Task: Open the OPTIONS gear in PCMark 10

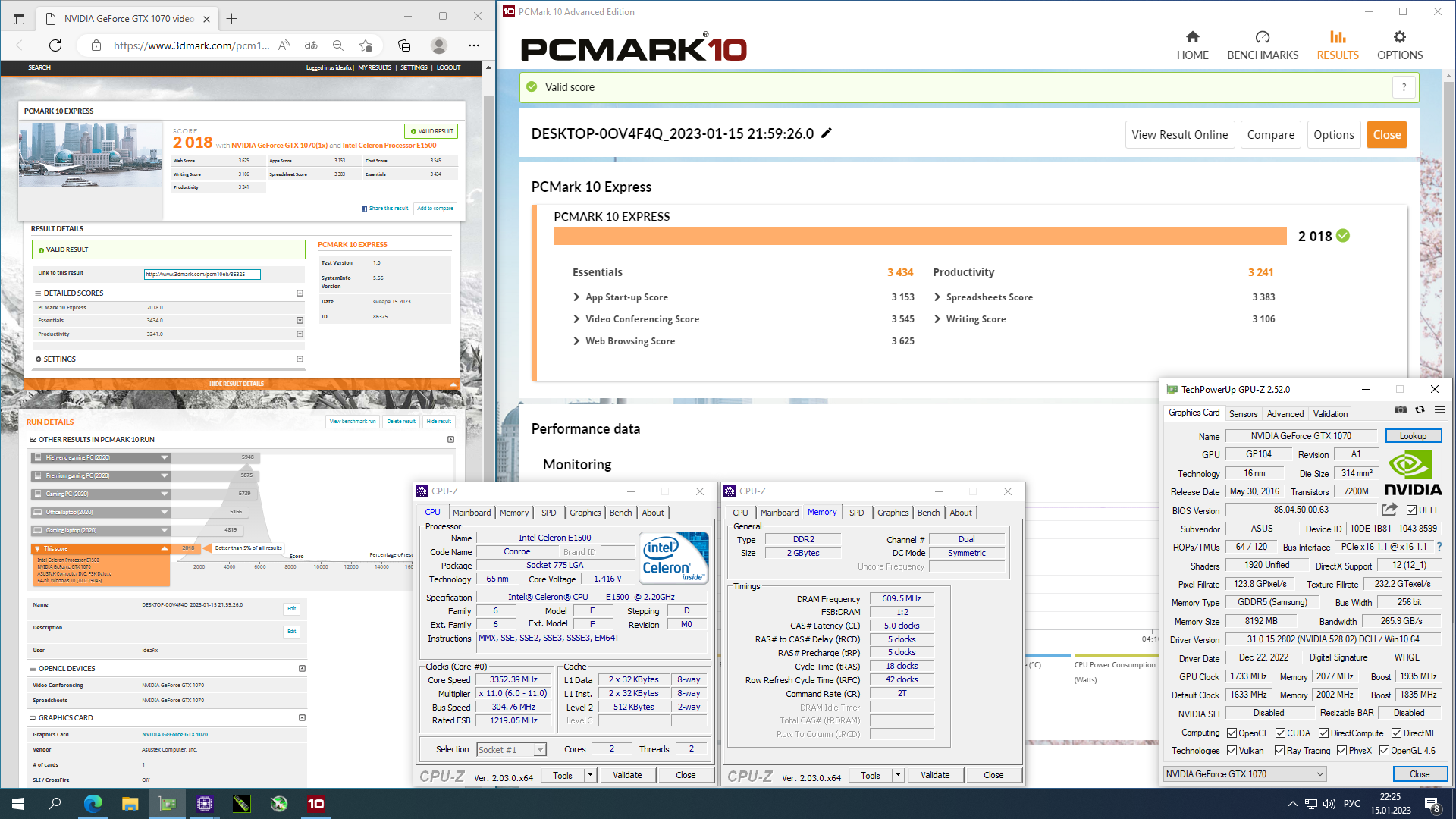Action: pyautogui.click(x=1400, y=45)
